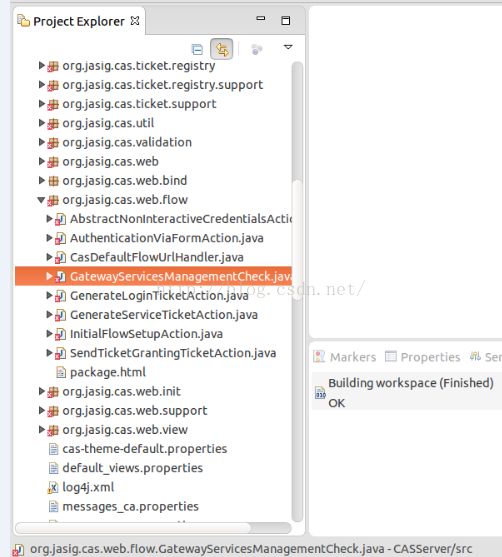The width and height of the screenshot is (502, 557).
Task: Close the Project Explorer tab
Action: click(x=135, y=21)
